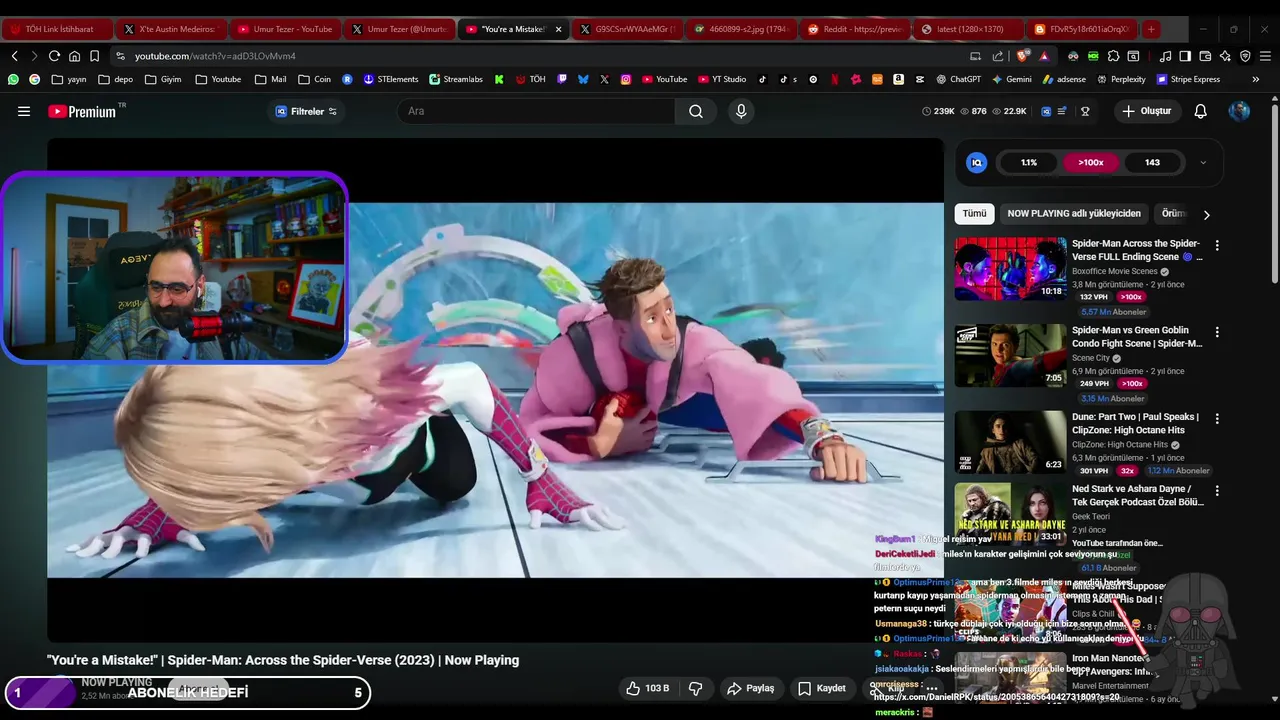
Task: Click the trophy icon in YouTube header
Action: (1085, 111)
